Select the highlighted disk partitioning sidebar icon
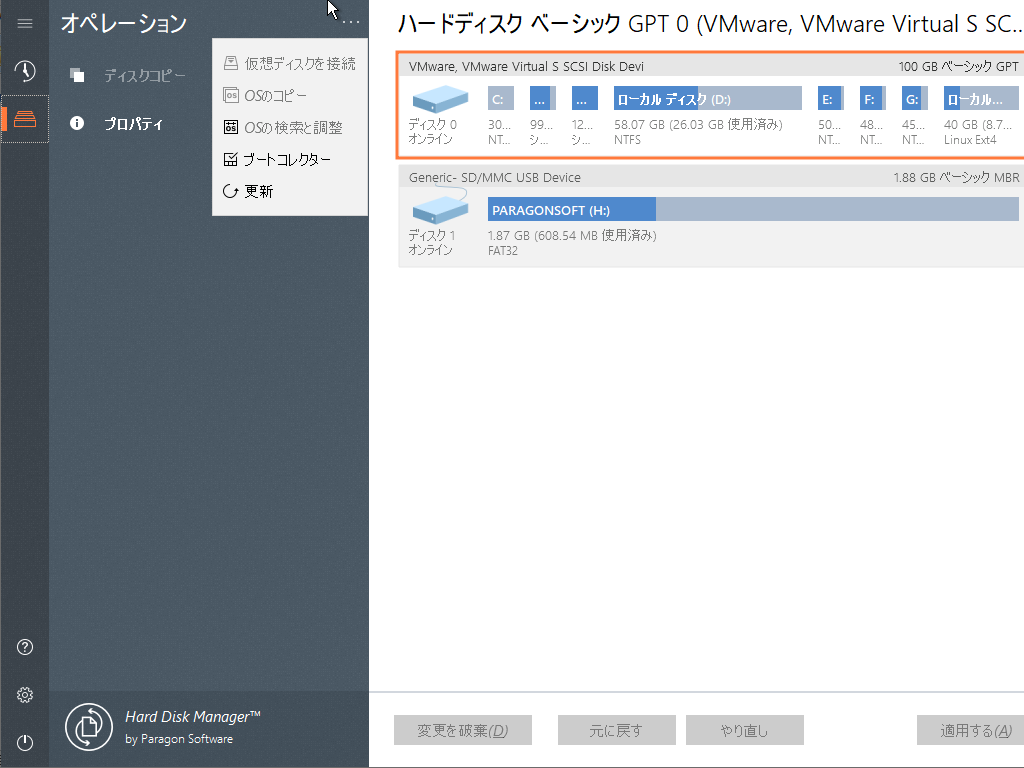Viewport: 1024px width, 768px height. coord(25,119)
